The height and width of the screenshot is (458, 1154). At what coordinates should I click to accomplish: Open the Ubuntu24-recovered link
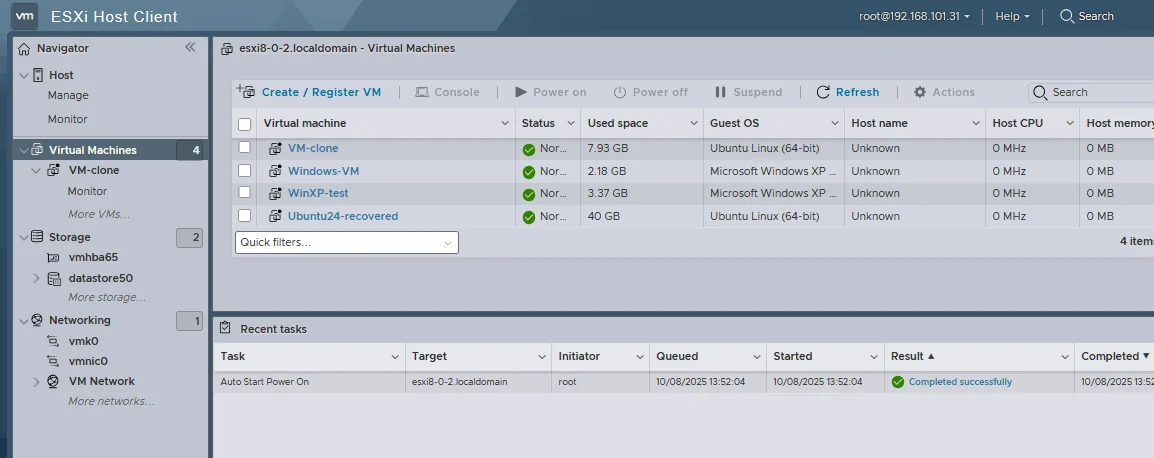tap(343, 216)
